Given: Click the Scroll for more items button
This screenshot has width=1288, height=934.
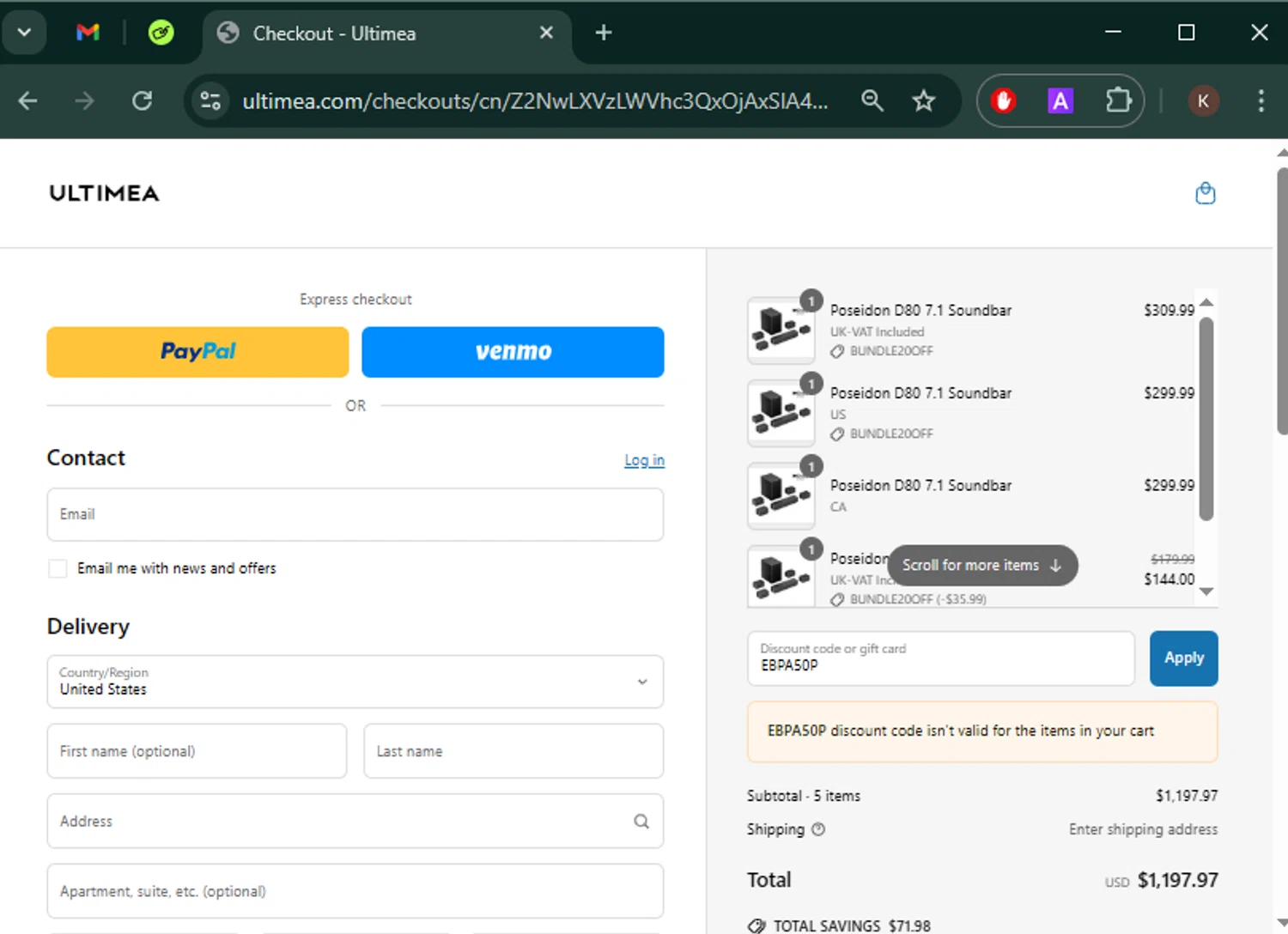Looking at the screenshot, I should (x=982, y=566).
